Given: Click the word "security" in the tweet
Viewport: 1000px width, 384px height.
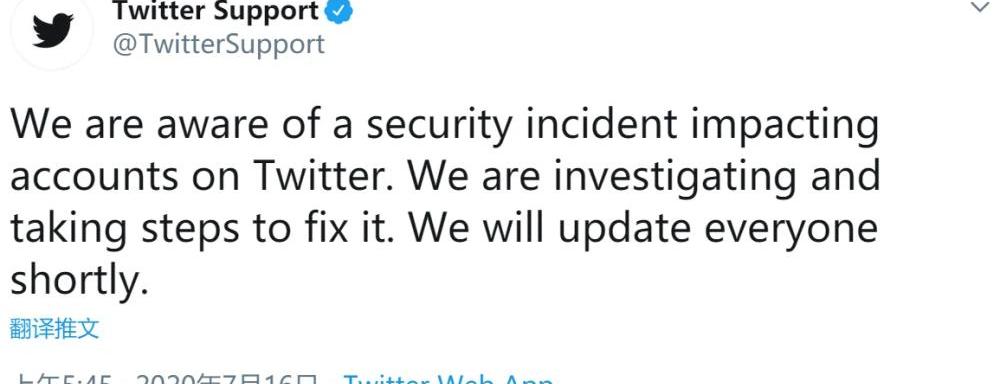Looking at the screenshot, I should click(439, 126).
